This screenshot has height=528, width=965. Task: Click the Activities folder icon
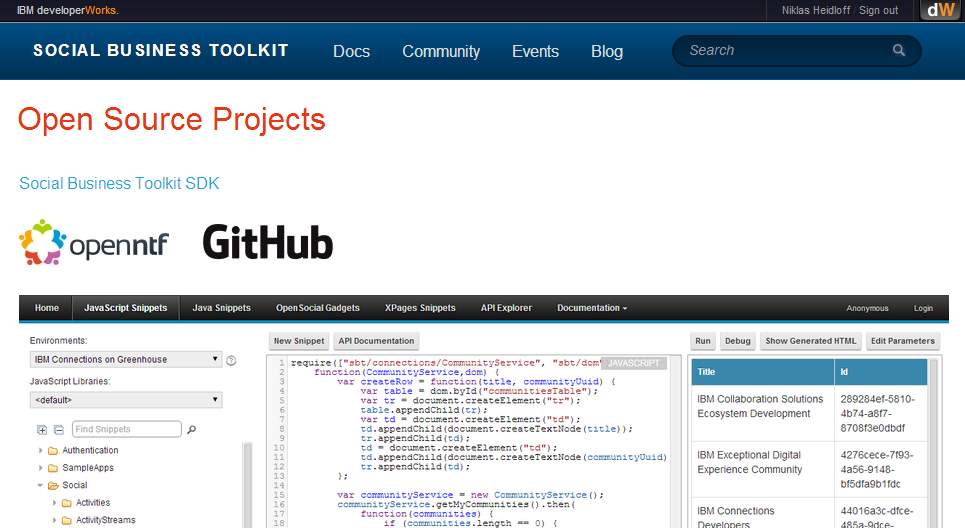point(66,503)
